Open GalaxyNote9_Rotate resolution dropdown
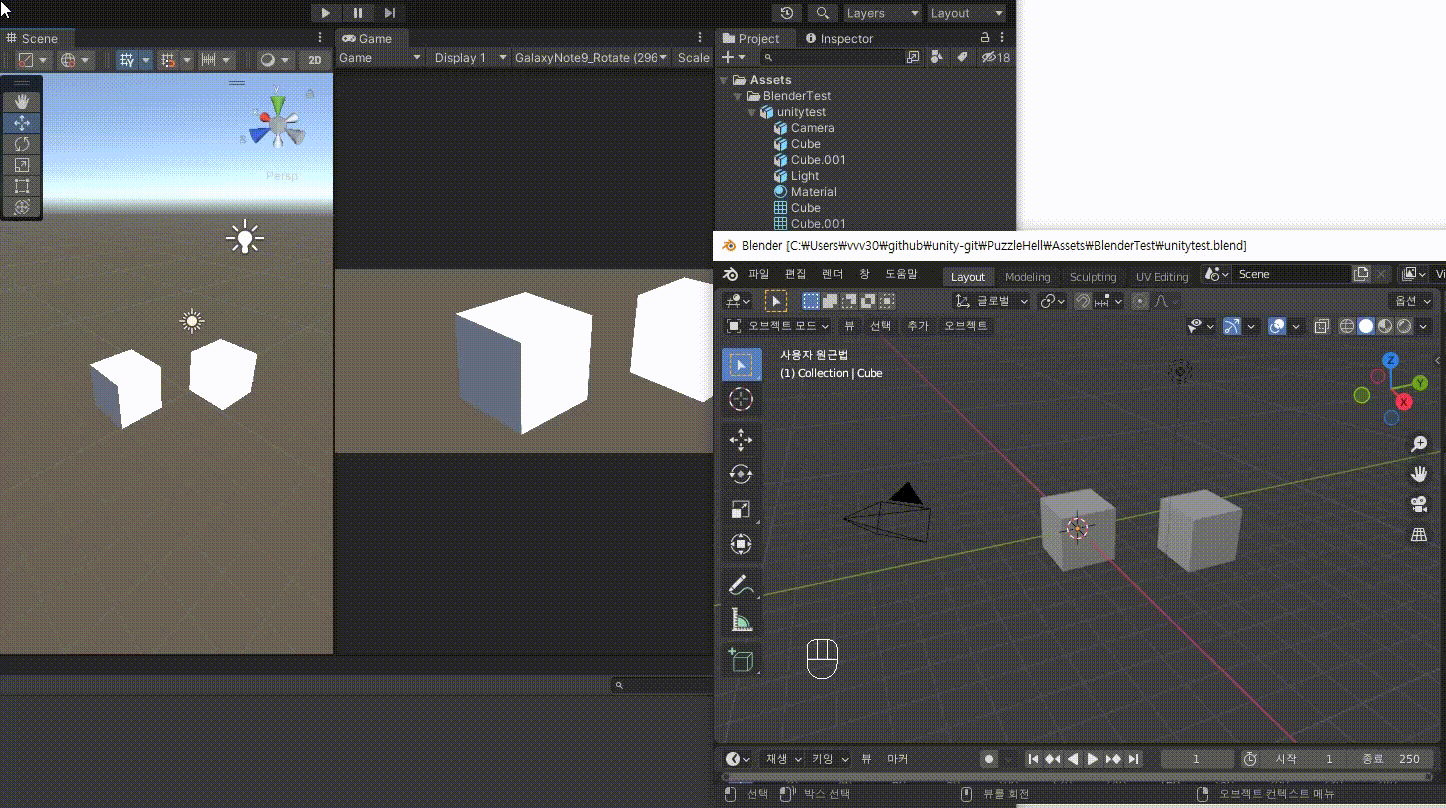The width and height of the screenshot is (1446, 808). [590, 58]
